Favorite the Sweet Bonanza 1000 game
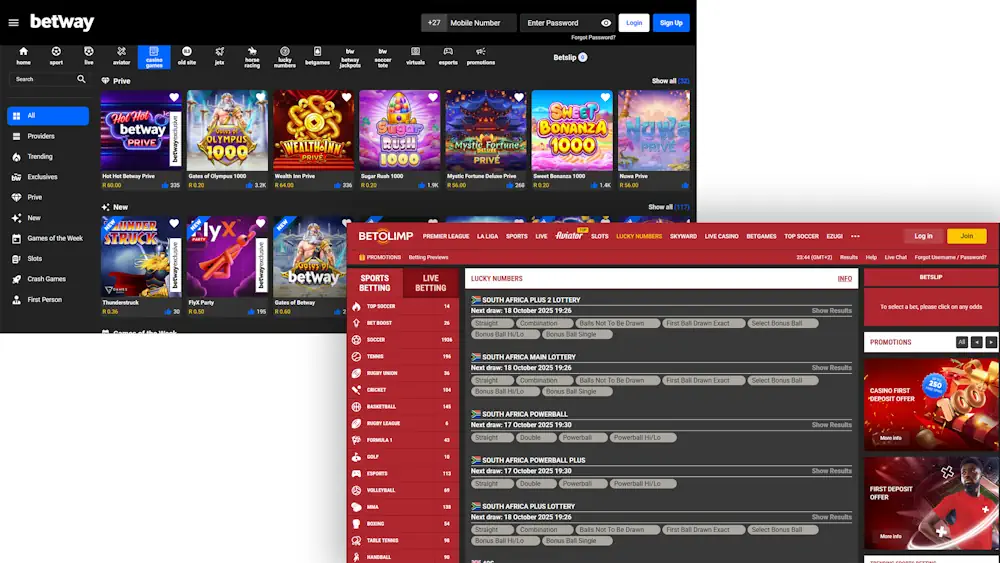 click(605, 98)
